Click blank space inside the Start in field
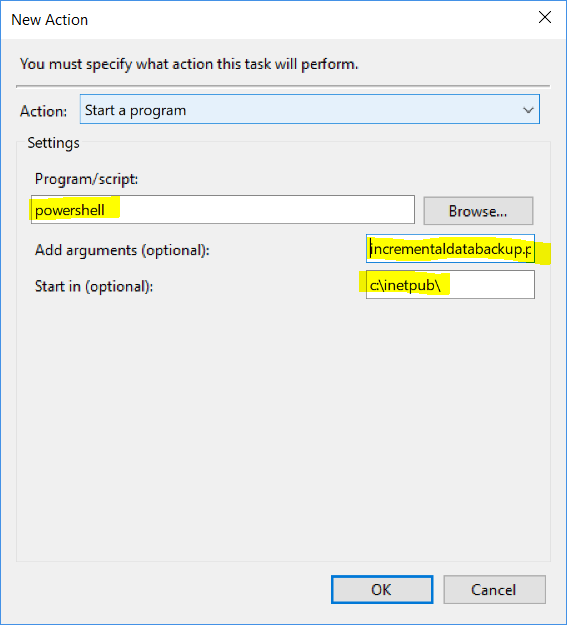The height and width of the screenshot is (625, 567). pos(490,285)
